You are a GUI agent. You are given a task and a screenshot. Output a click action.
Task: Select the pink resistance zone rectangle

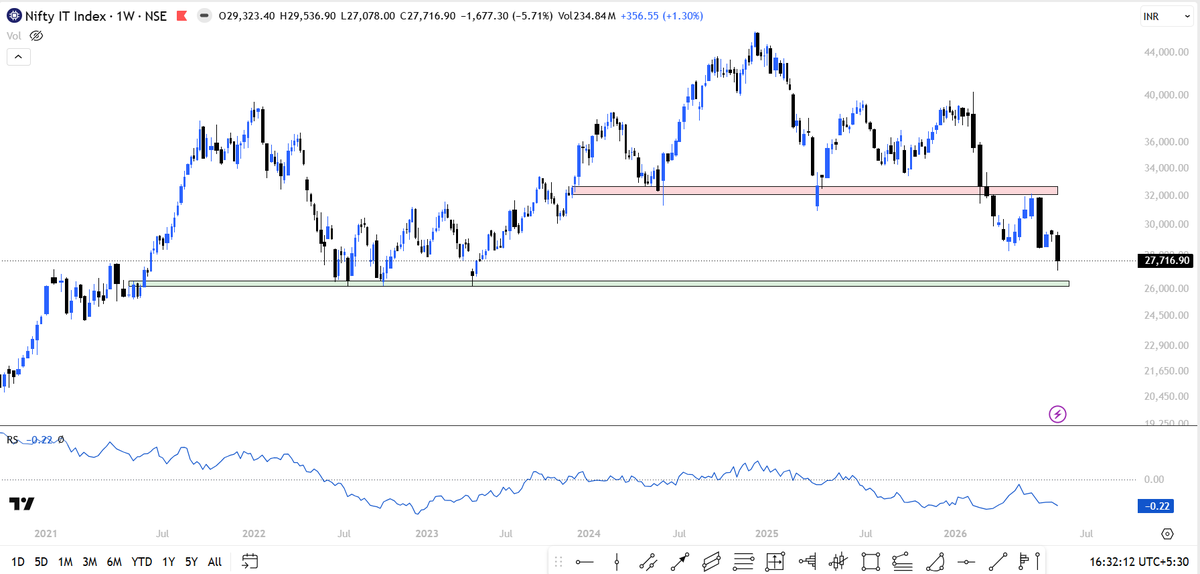pos(814,190)
